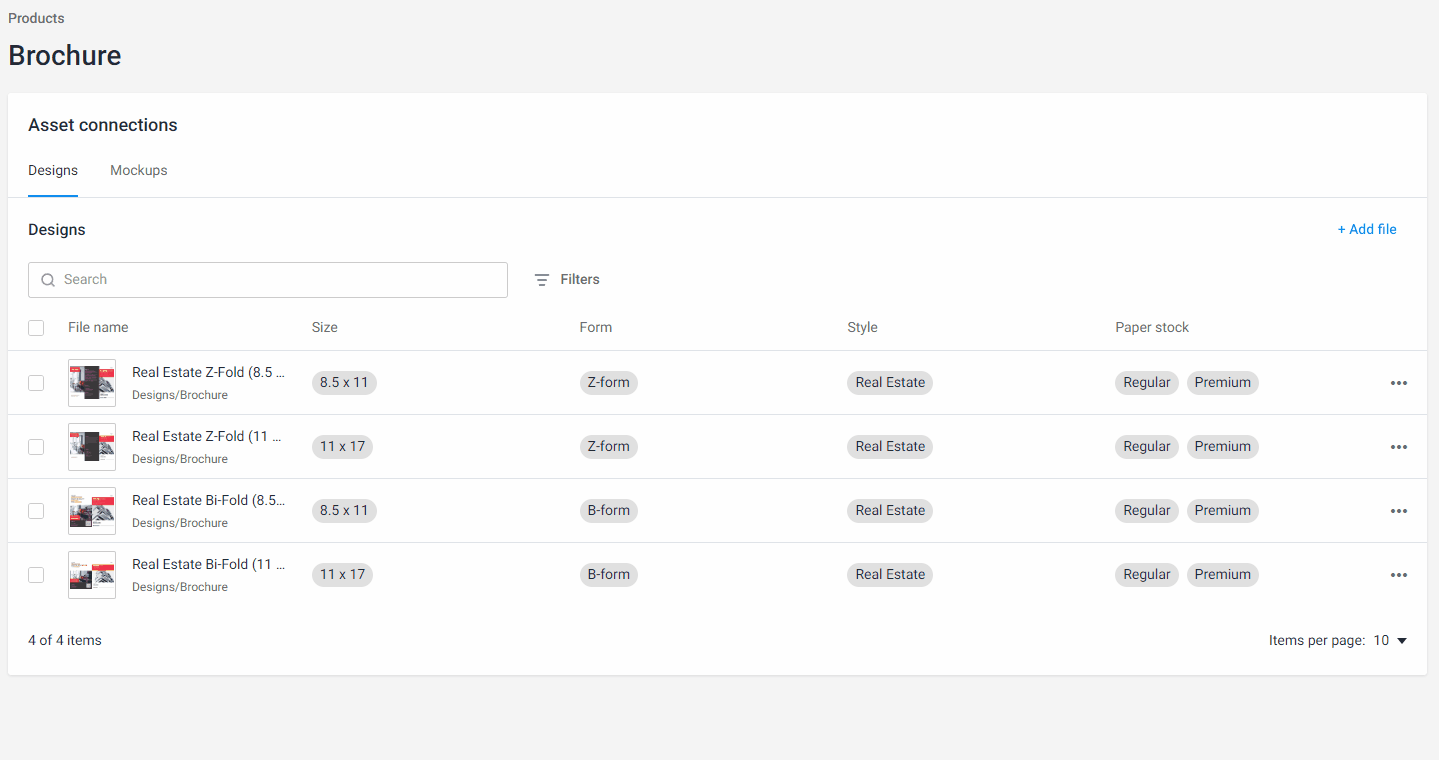Screen dimensions: 1439x760
Task: Click the Real Estate Bi-Fold (11) thumbnail
Action: click(x=91, y=574)
